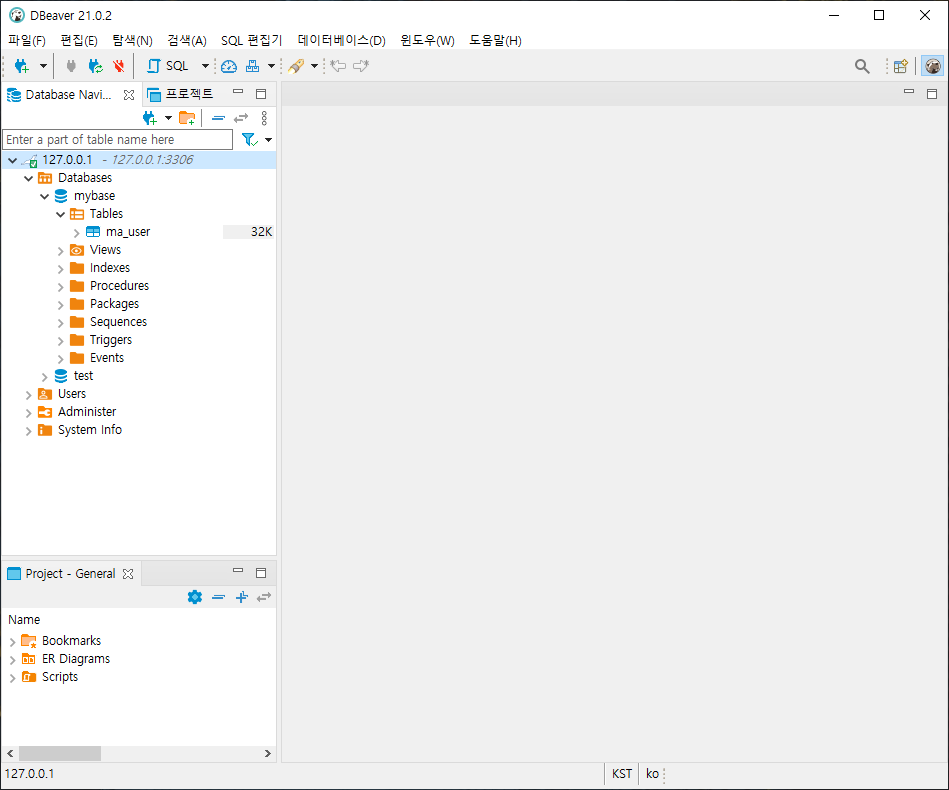
Task: Expand the ma_user table node
Action: click(x=76, y=232)
